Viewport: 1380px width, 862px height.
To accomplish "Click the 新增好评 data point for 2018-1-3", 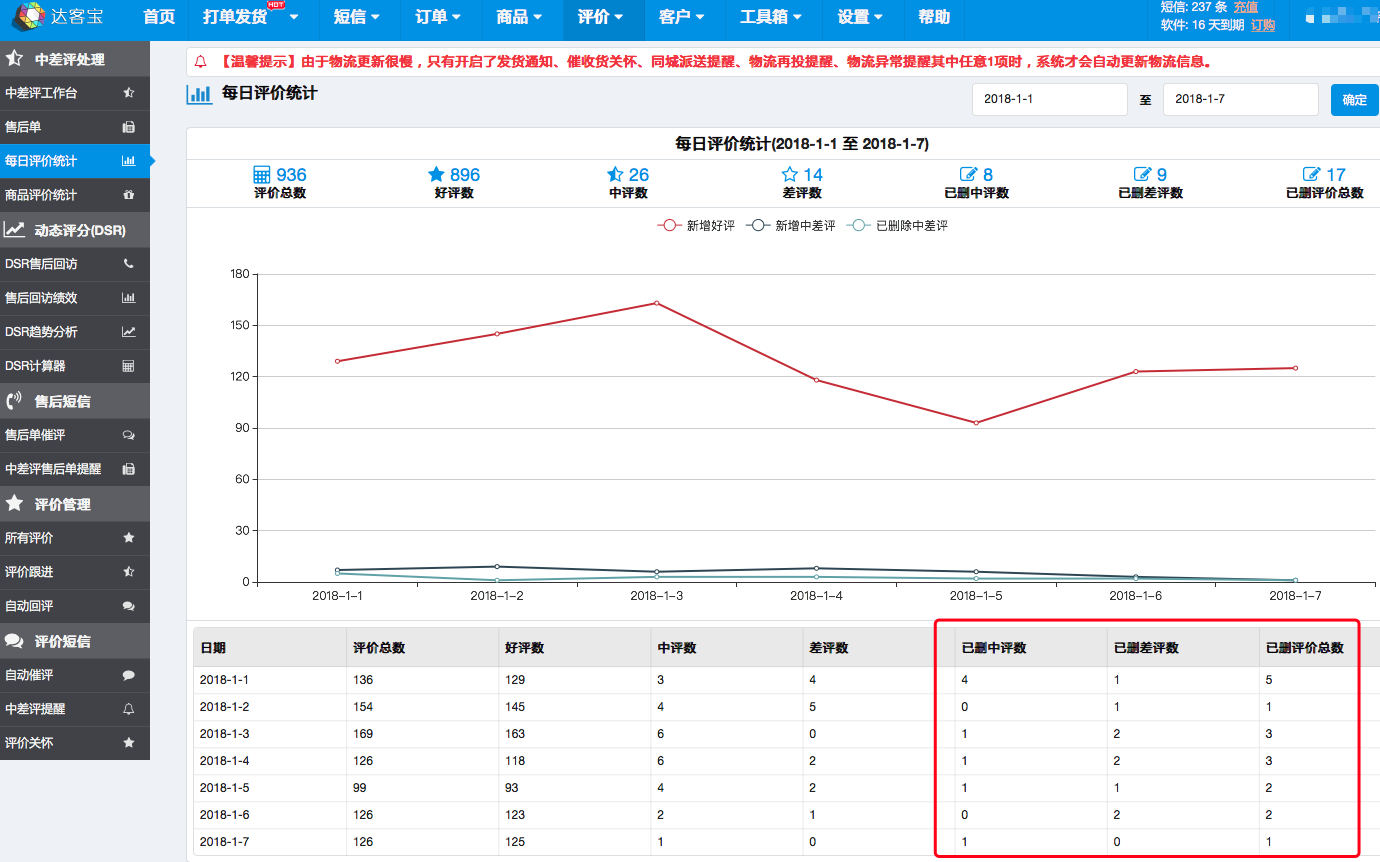I will click(x=657, y=303).
